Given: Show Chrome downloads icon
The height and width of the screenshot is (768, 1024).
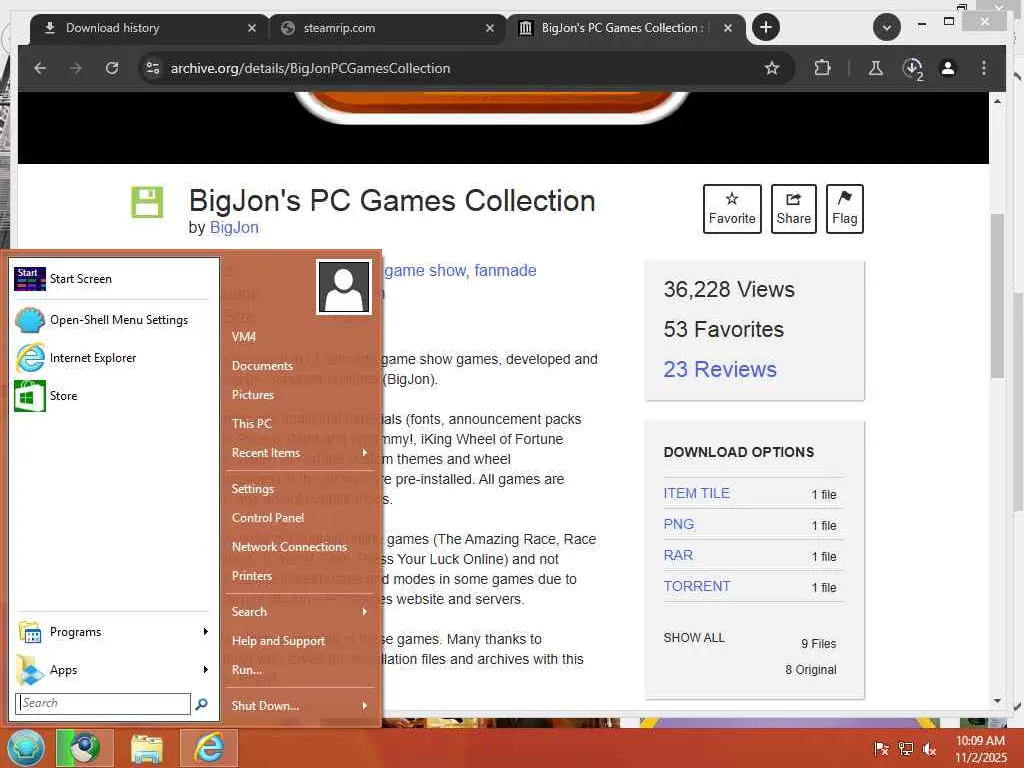Looking at the screenshot, I should click(x=912, y=68).
